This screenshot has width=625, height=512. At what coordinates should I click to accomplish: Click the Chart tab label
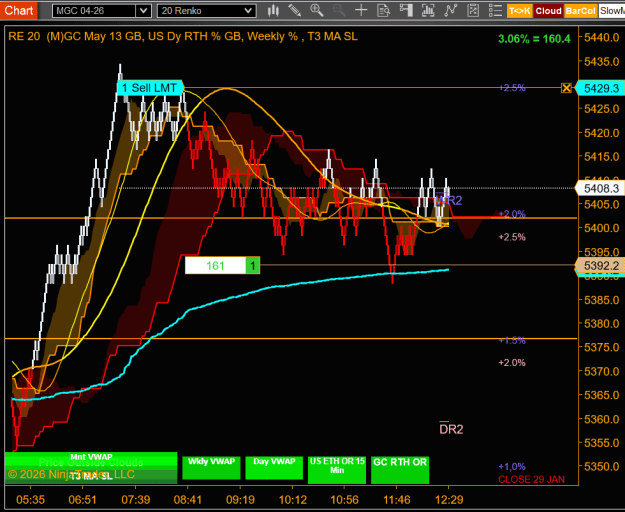click(x=19, y=10)
